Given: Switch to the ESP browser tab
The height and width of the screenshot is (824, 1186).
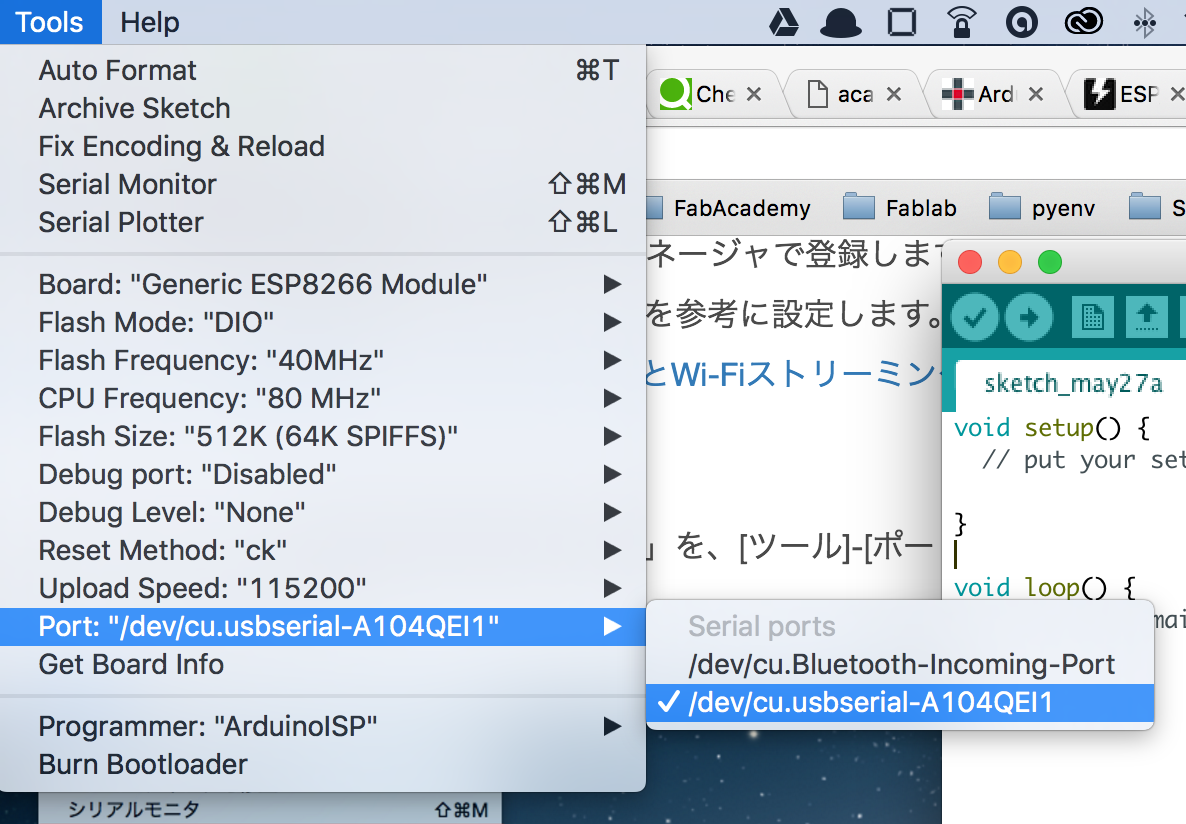Looking at the screenshot, I should click(x=1131, y=94).
